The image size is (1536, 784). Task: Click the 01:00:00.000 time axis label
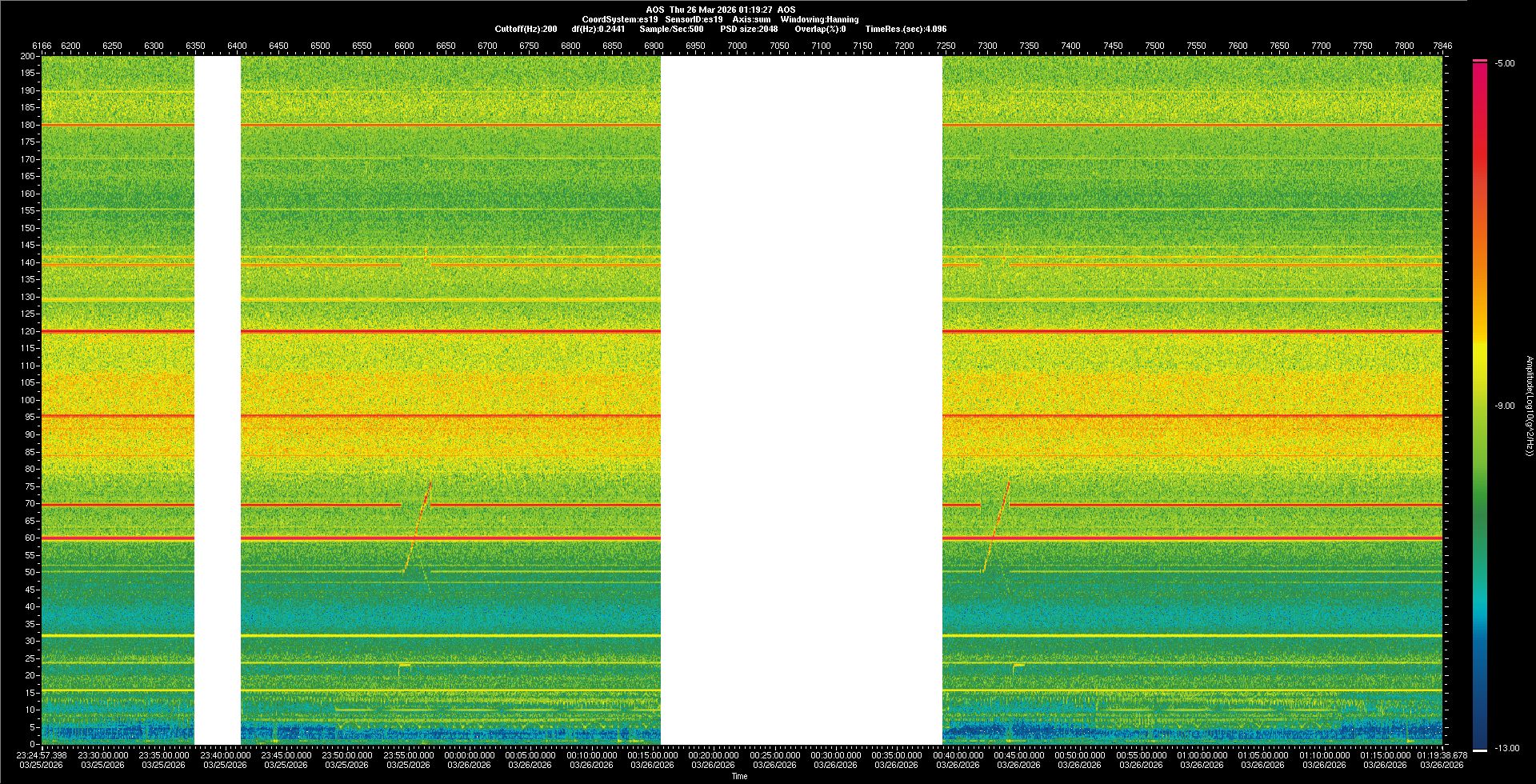pyautogui.click(x=1202, y=755)
